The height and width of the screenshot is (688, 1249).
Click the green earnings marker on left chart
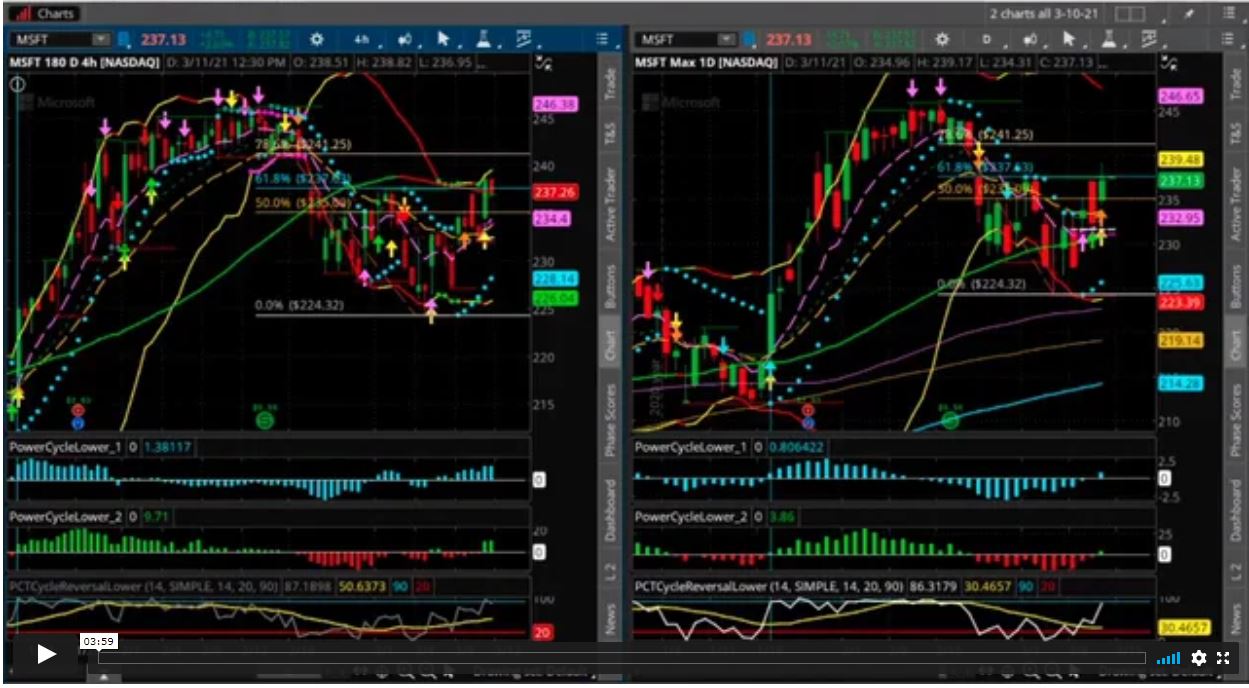click(x=264, y=421)
